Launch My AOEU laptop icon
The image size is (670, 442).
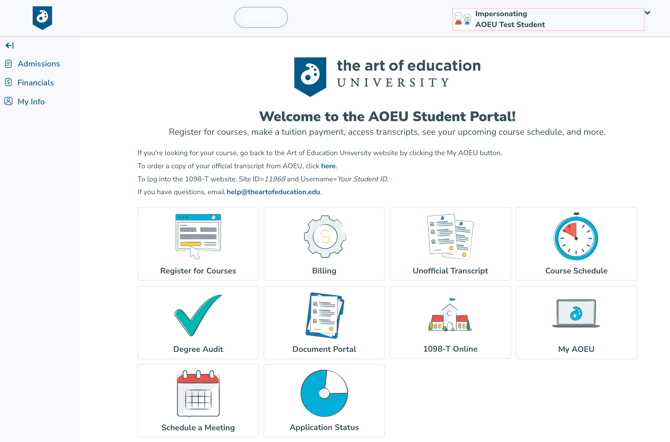pyautogui.click(x=576, y=314)
